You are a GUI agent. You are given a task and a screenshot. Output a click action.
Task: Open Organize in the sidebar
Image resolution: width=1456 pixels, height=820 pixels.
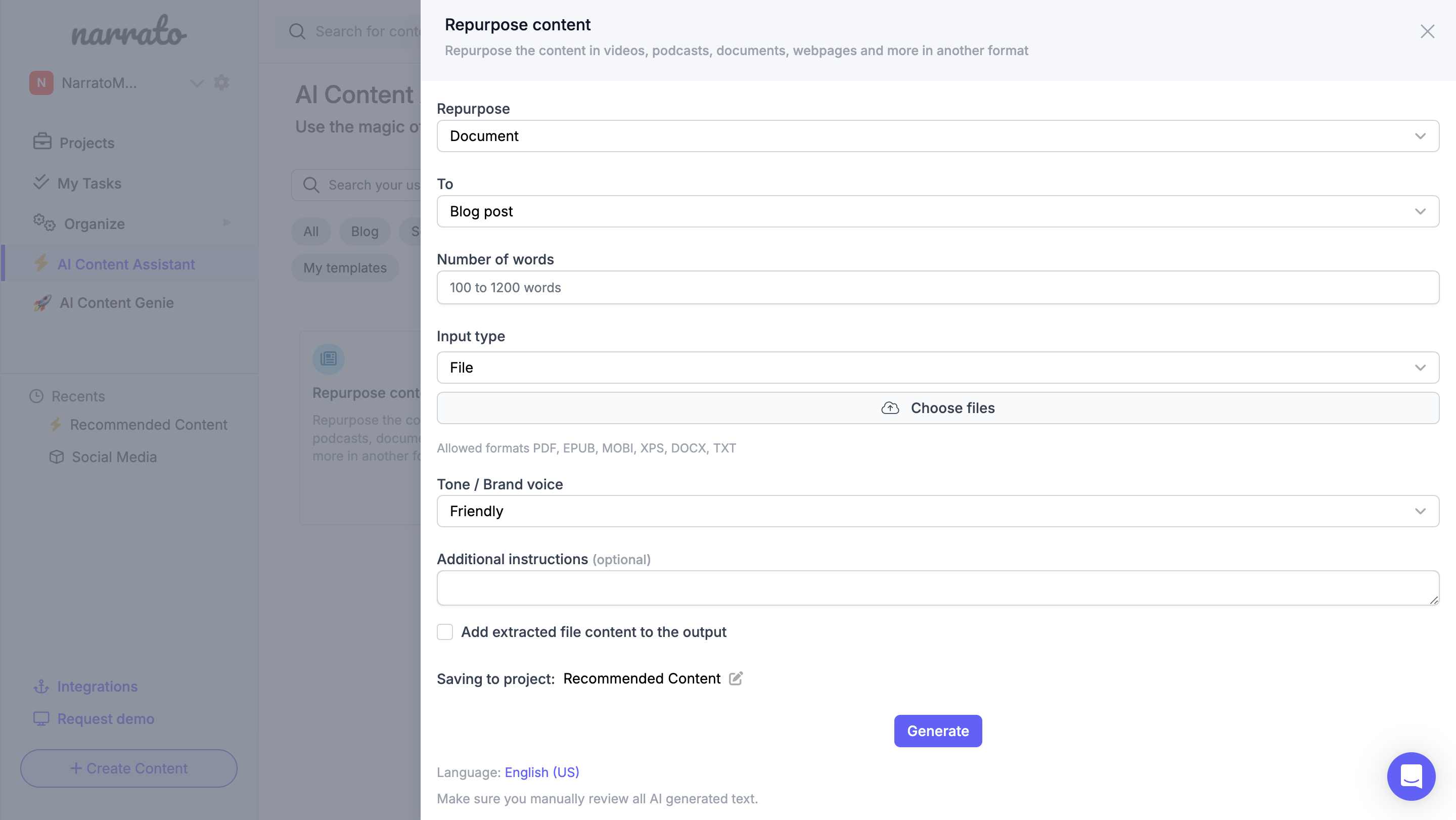94,224
